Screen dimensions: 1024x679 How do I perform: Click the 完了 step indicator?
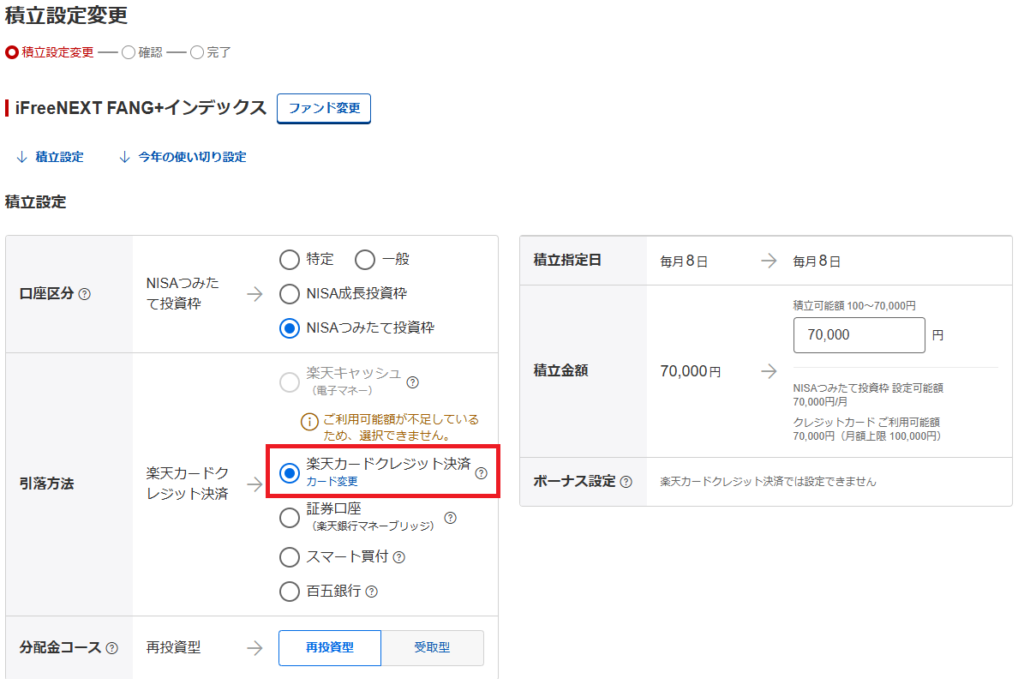point(210,52)
